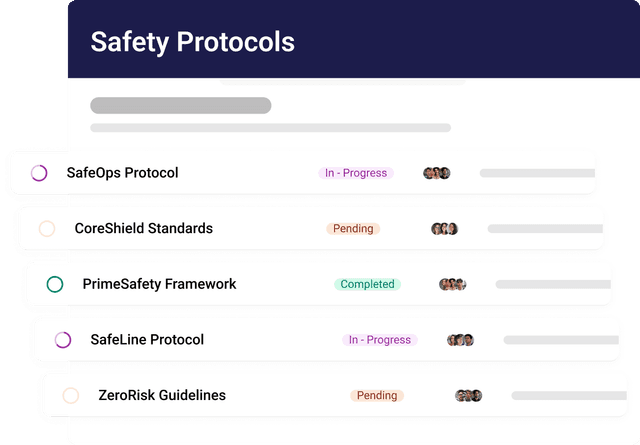
Task: Click the Completed status badge
Action: pos(367,285)
